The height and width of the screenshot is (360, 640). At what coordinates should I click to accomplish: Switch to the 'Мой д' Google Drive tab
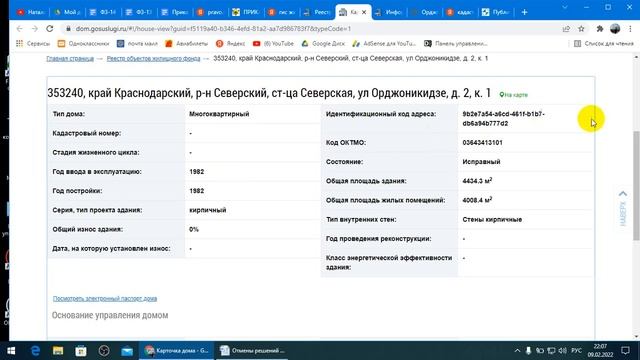point(67,12)
